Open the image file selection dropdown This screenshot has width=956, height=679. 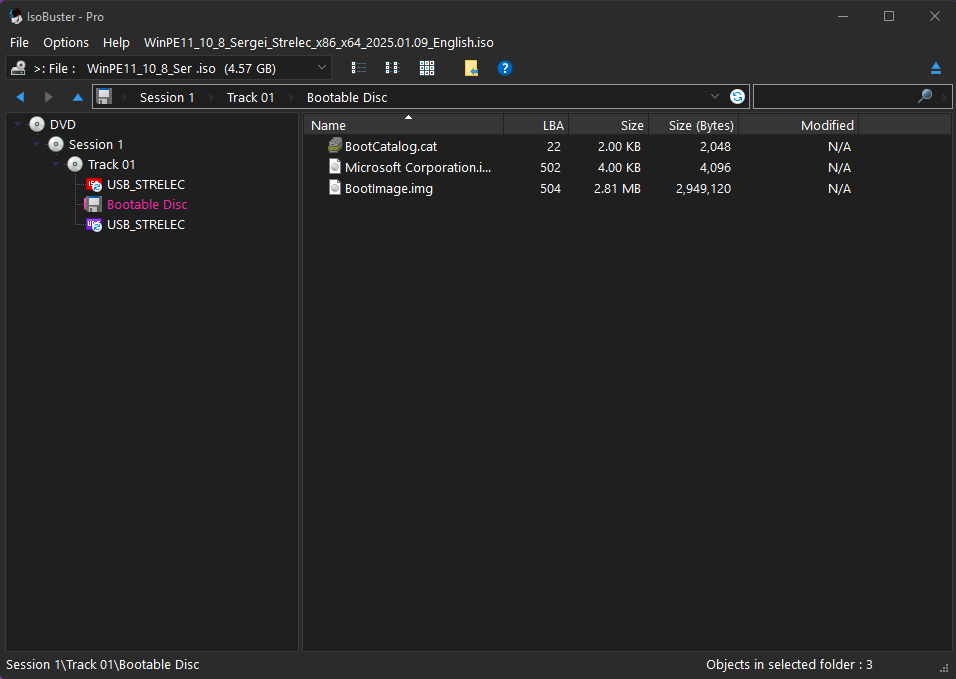[321, 68]
